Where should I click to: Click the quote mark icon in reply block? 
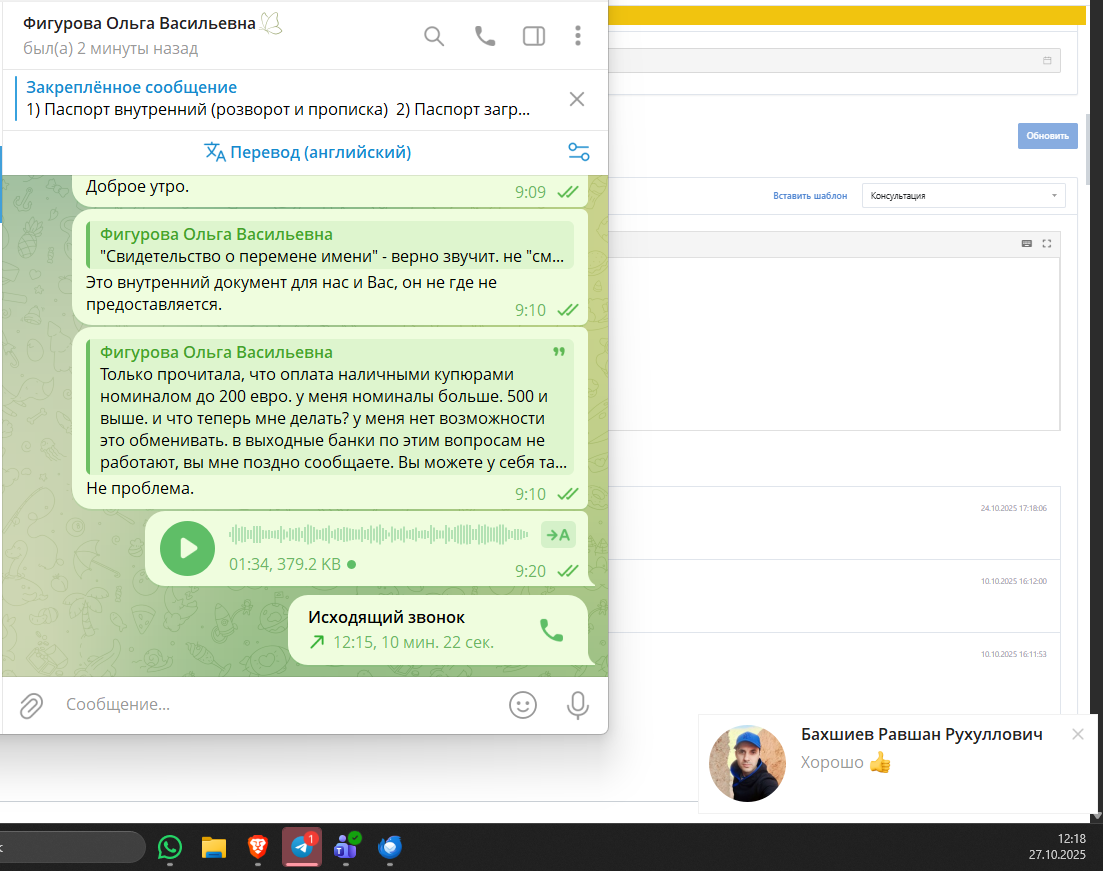click(559, 352)
